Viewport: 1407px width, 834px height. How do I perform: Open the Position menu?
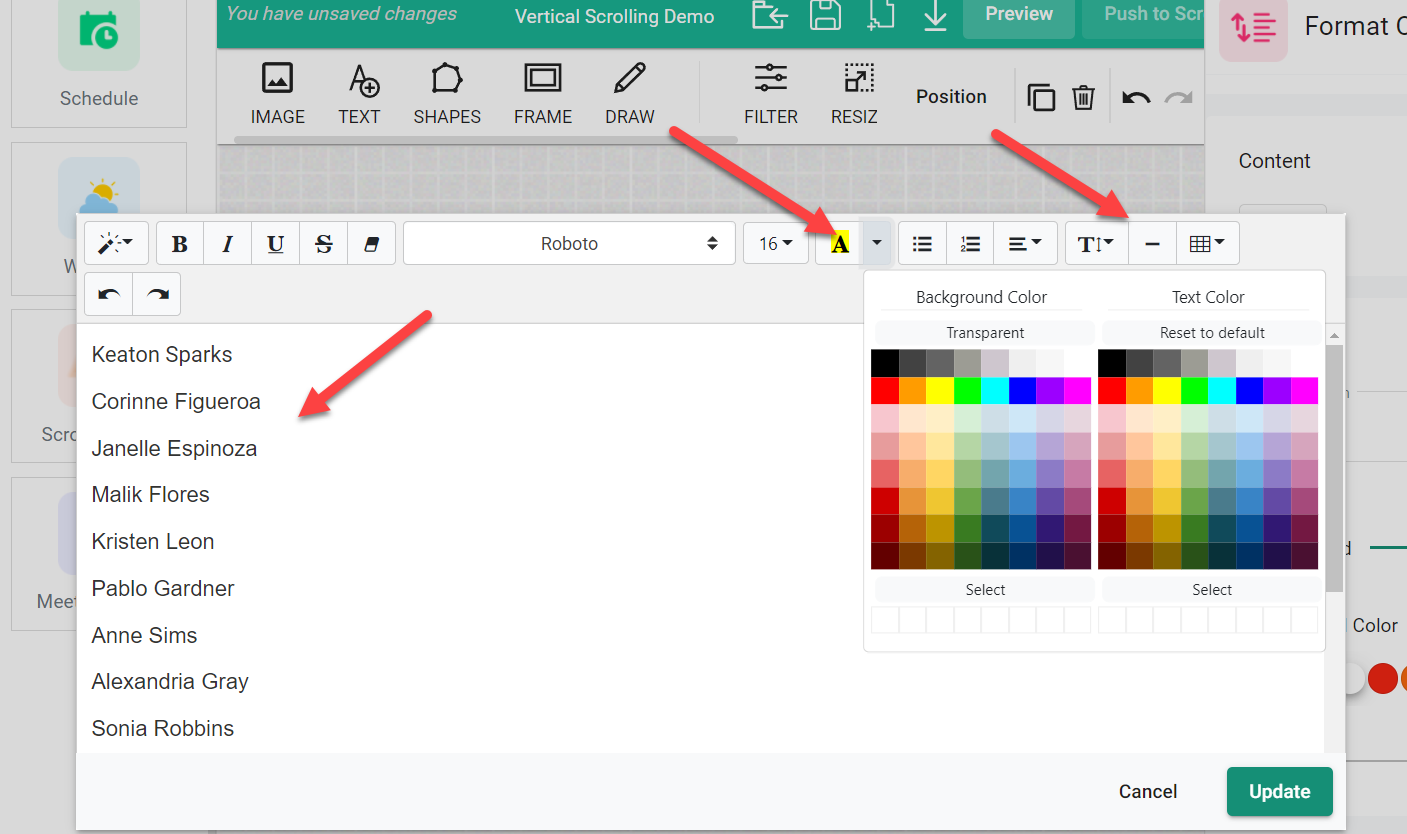[951, 97]
